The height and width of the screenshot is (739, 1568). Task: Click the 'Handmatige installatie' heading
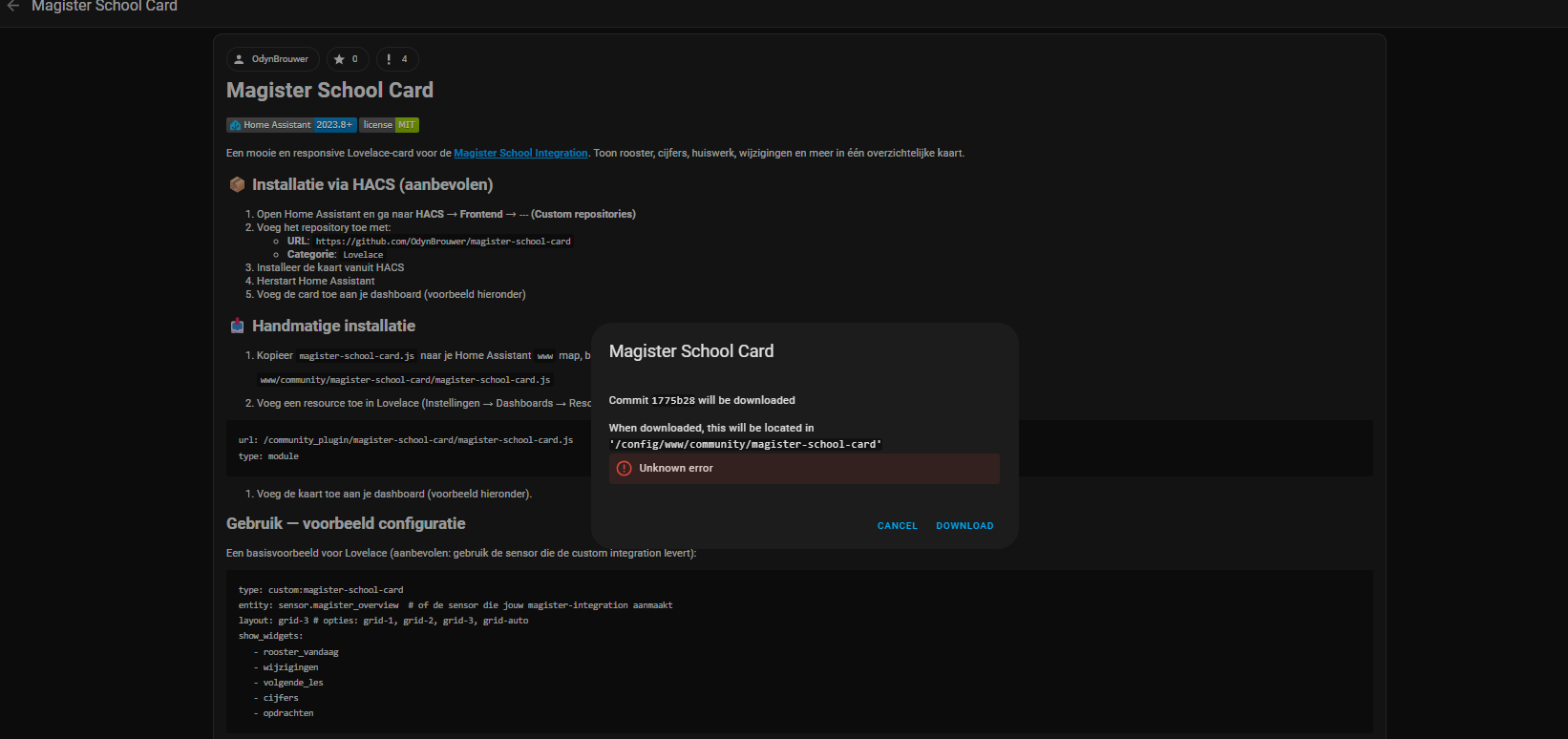point(333,326)
